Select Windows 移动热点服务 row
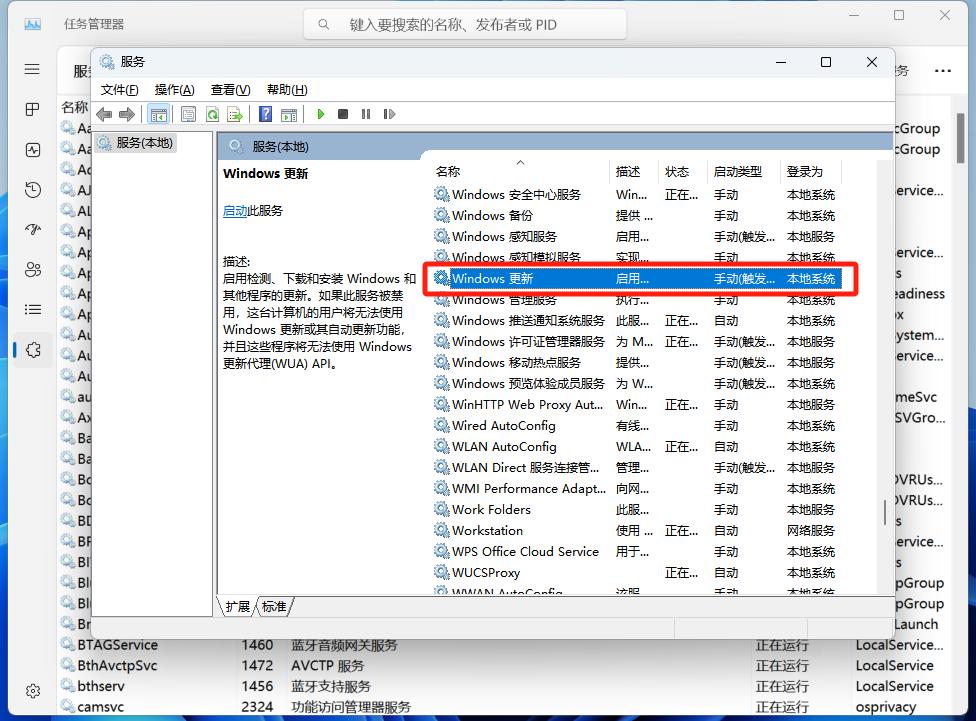976x721 pixels. coord(636,362)
